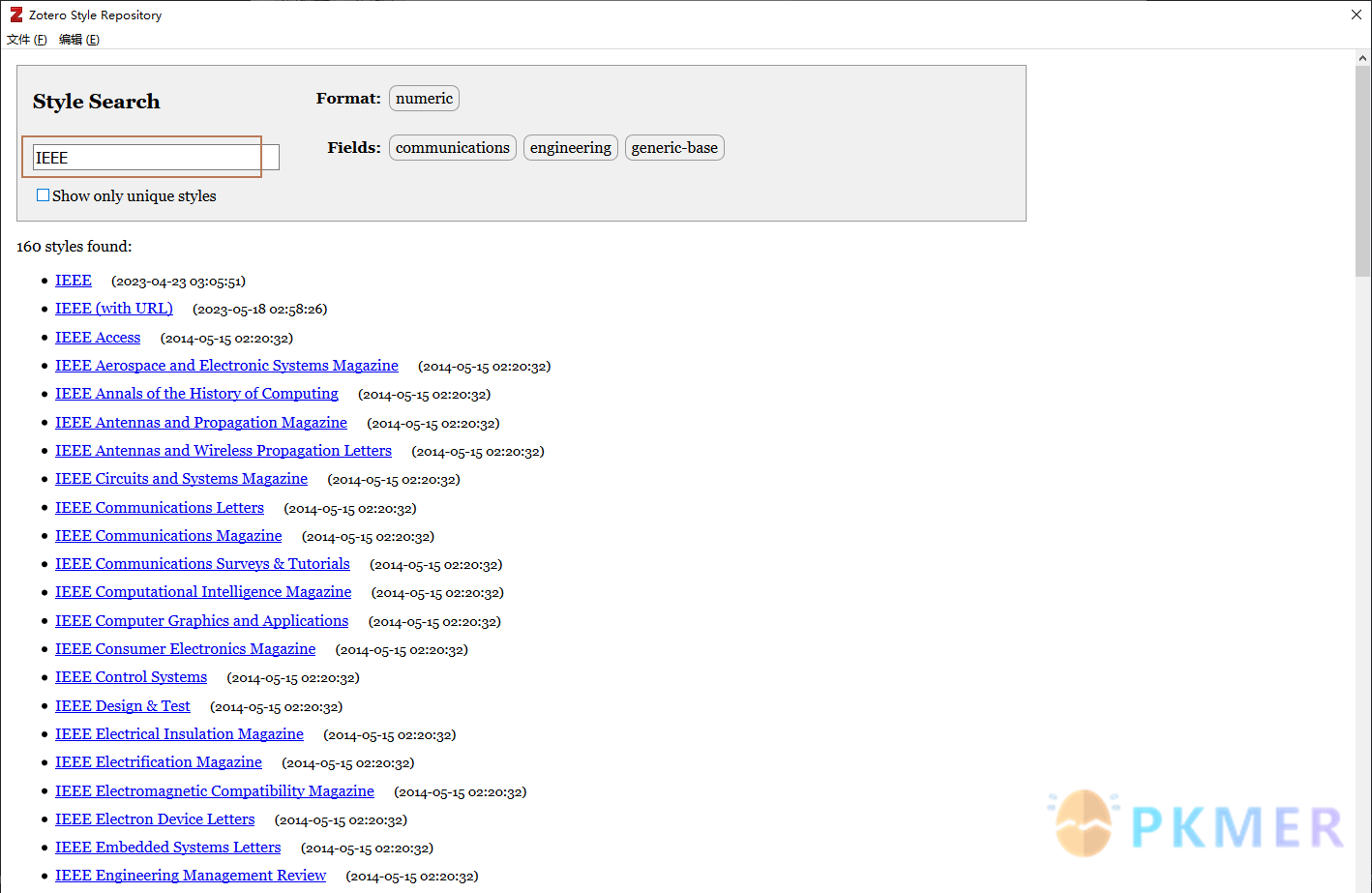Screen dimensions: 1372x893
Task: Choose IEEE Communications Letters style
Action: point(160,508)
